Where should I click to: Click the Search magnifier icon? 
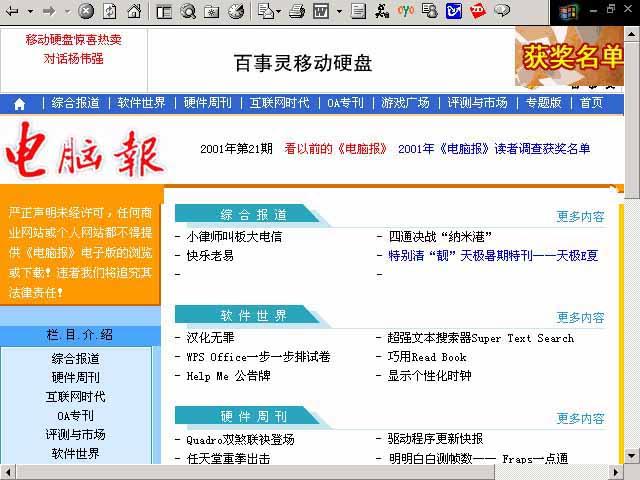(188, 11)
